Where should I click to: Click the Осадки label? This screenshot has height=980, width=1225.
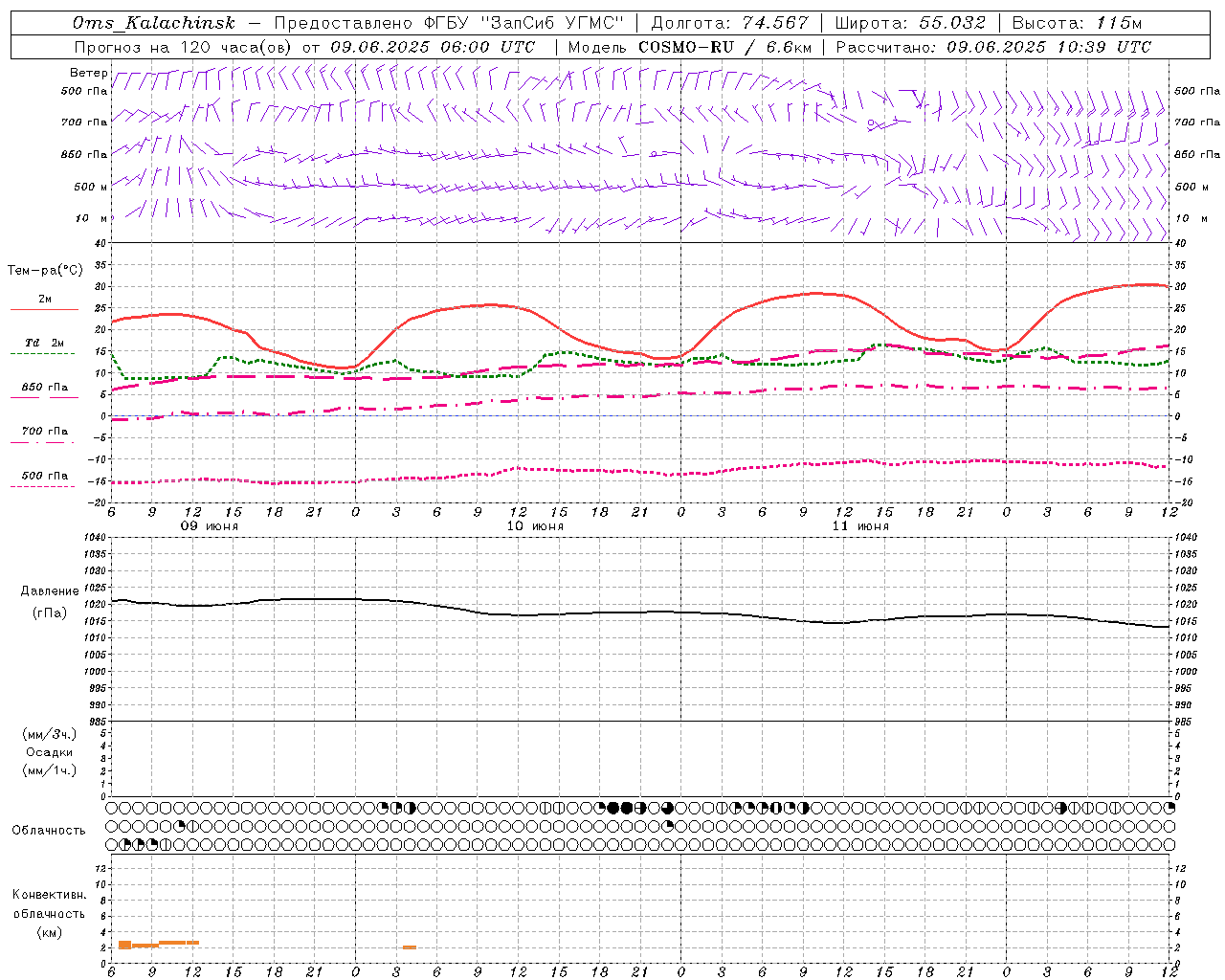coord(50,752)
